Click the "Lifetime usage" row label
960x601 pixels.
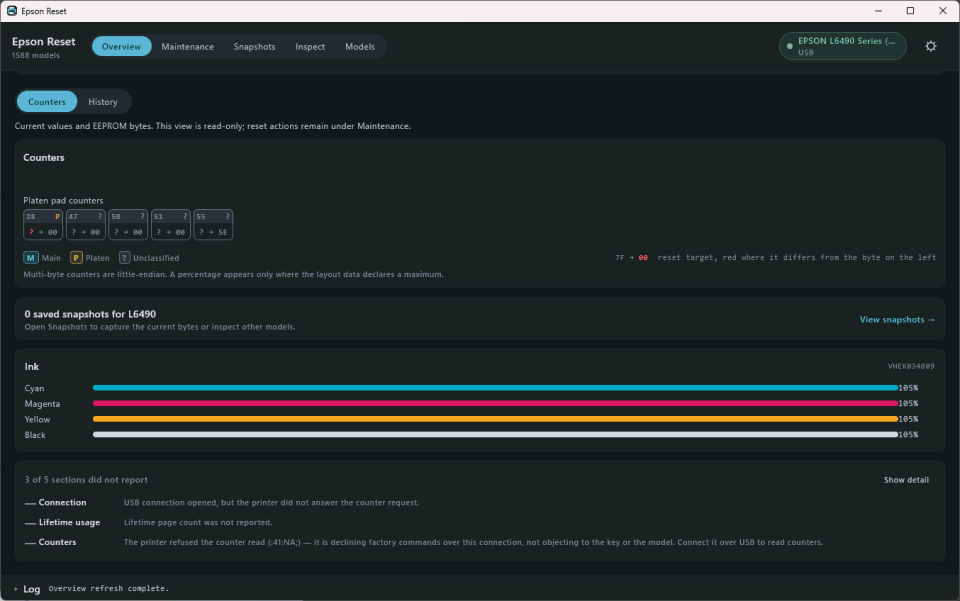click(69, 522)
